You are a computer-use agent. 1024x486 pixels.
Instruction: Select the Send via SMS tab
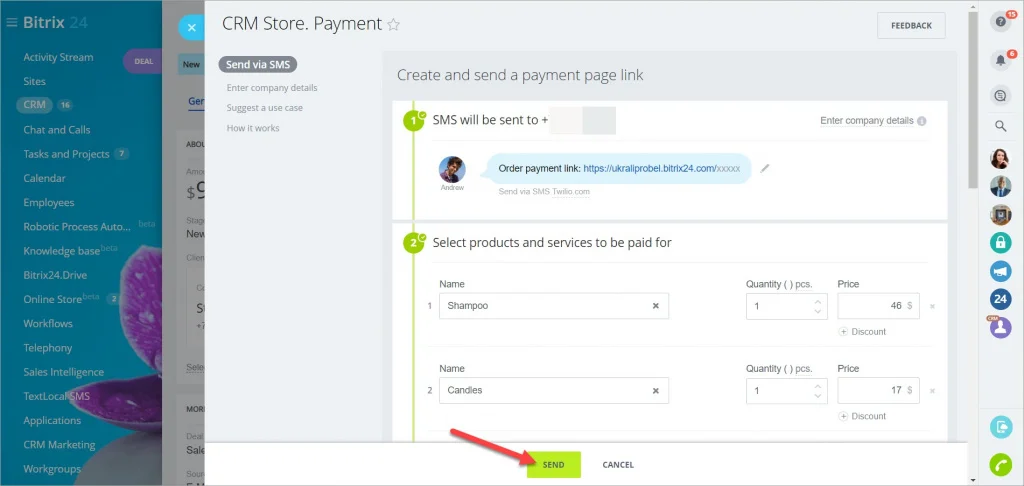point(258,65)
